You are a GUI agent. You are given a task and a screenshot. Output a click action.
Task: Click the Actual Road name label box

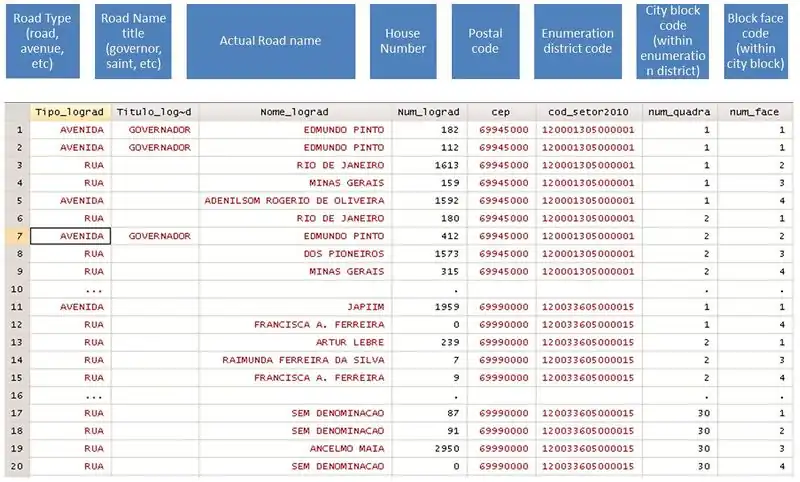point(270,41)
